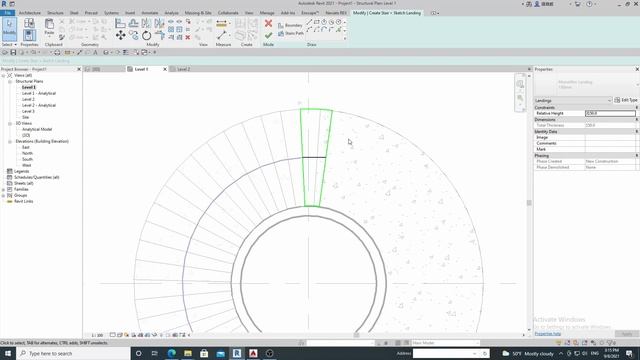Select the Trim/Extend to Corner tool
The width and height of the screenshot is (640, 360).
click(160, 36)
